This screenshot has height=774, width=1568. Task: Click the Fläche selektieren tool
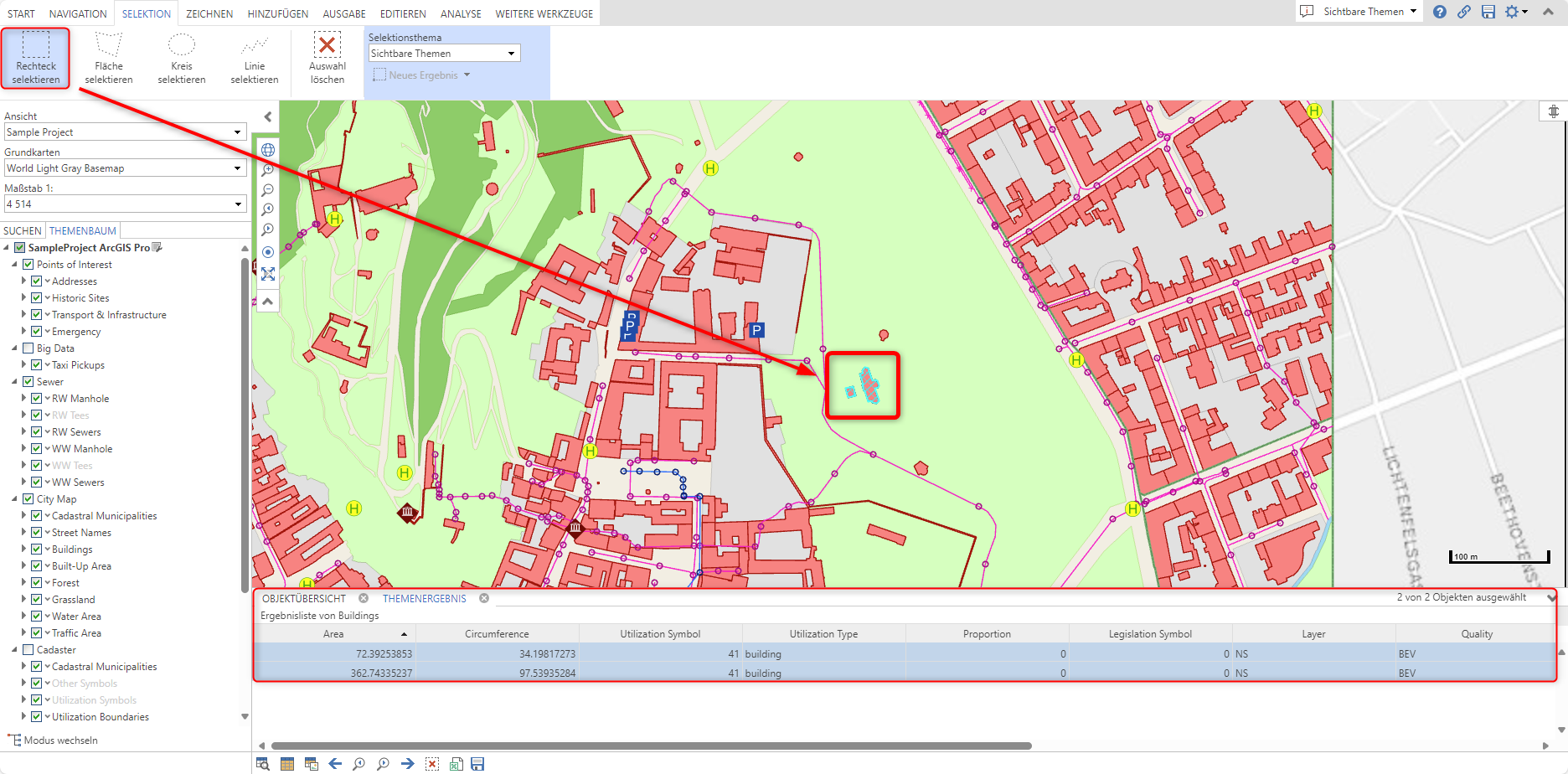pyautogui.click(x=109, y=58)
